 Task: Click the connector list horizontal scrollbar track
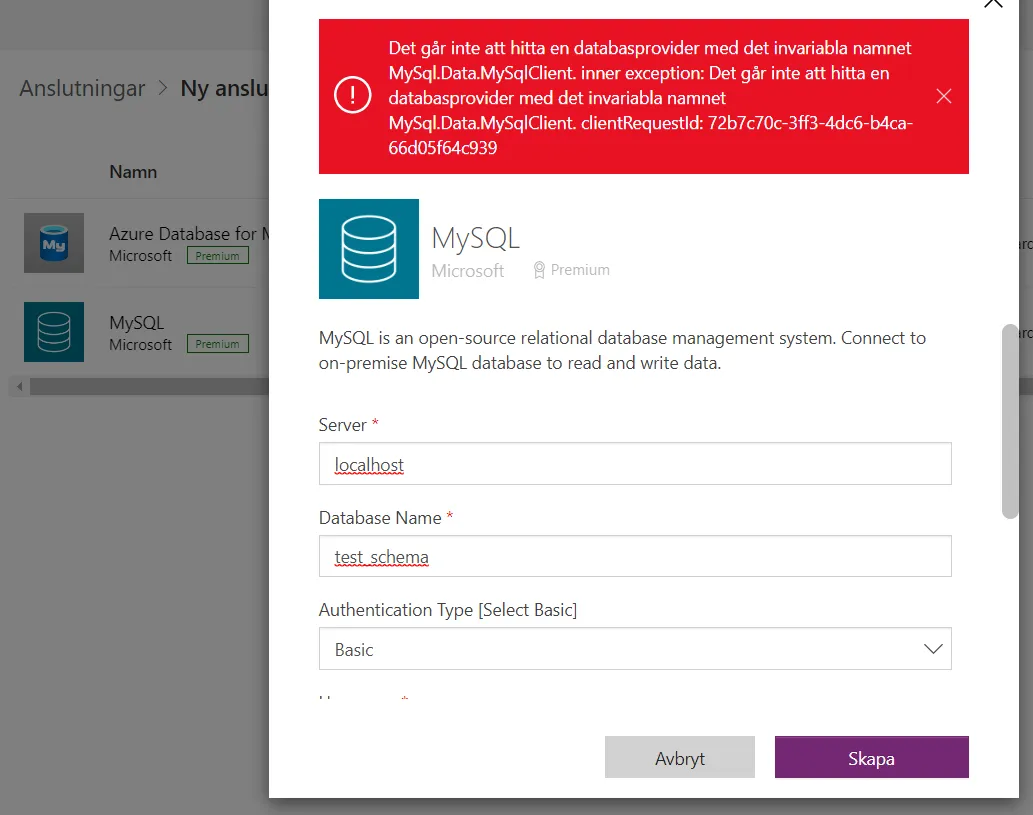149,387
